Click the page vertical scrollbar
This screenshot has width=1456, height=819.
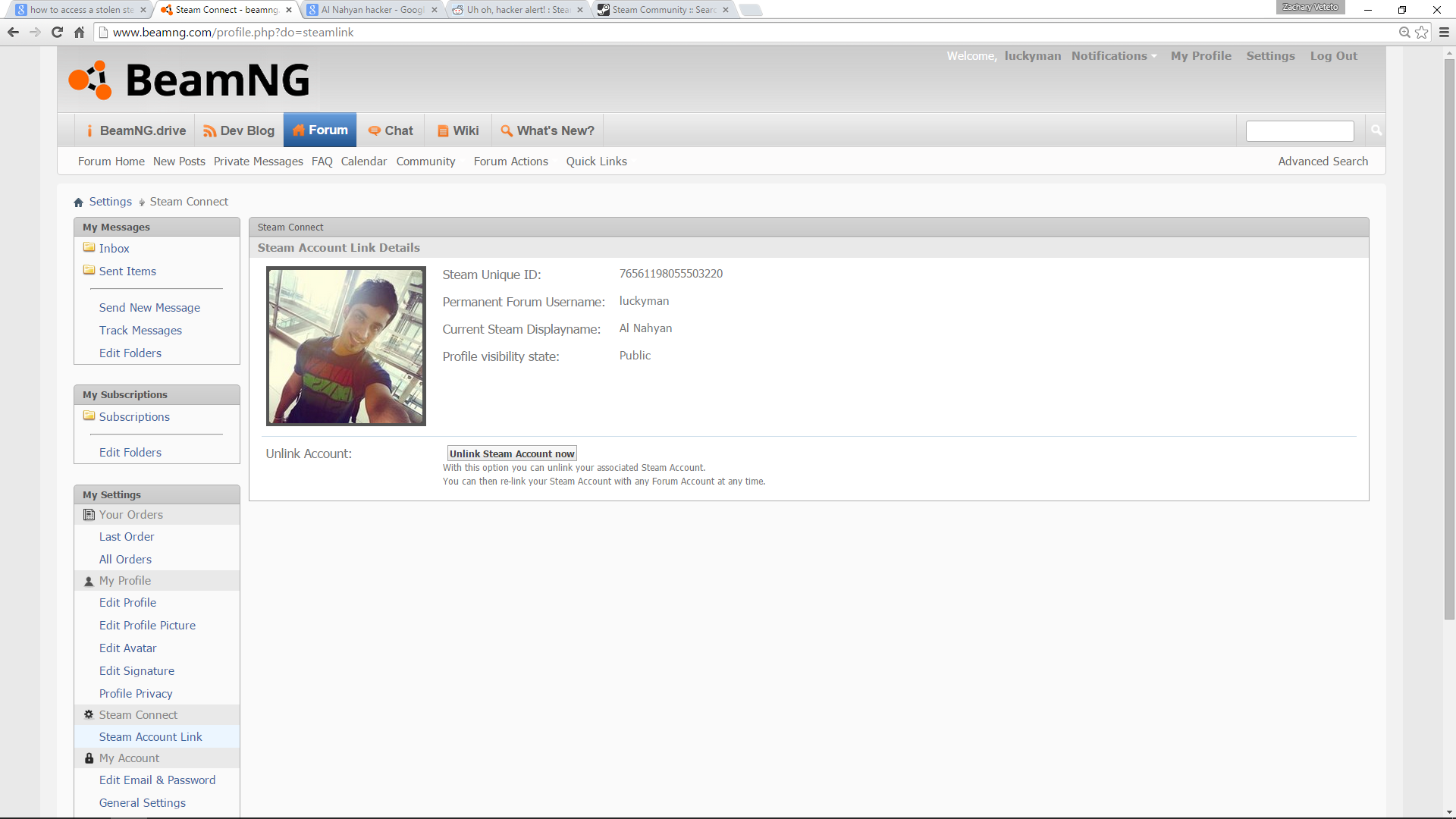1449,340
